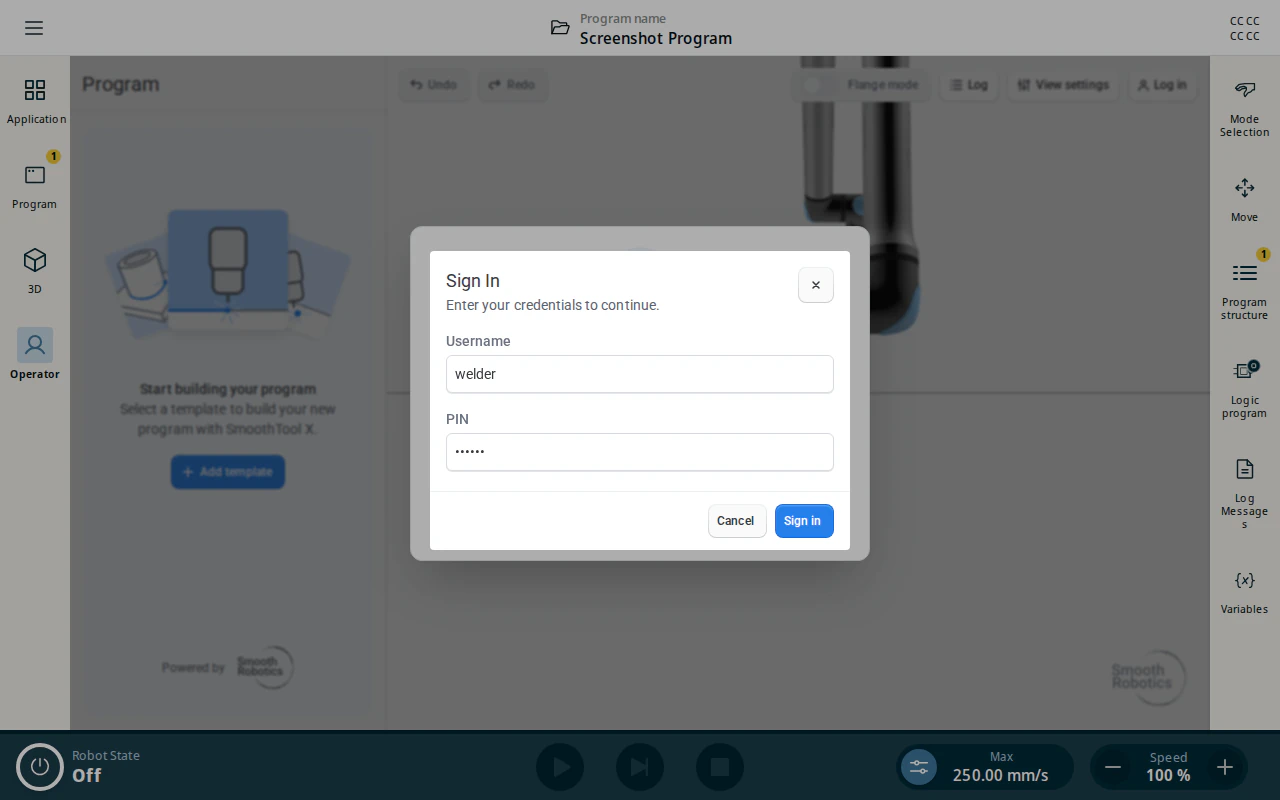
Task: View Log Messages
Action: [x=1244, y=492]
